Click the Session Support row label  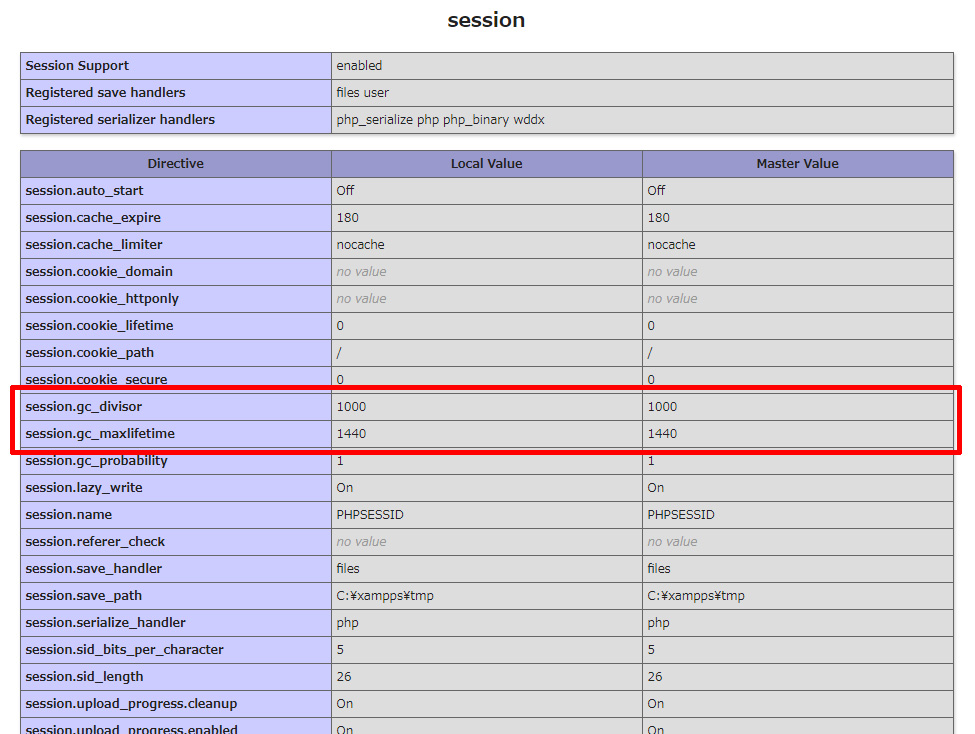77,66
